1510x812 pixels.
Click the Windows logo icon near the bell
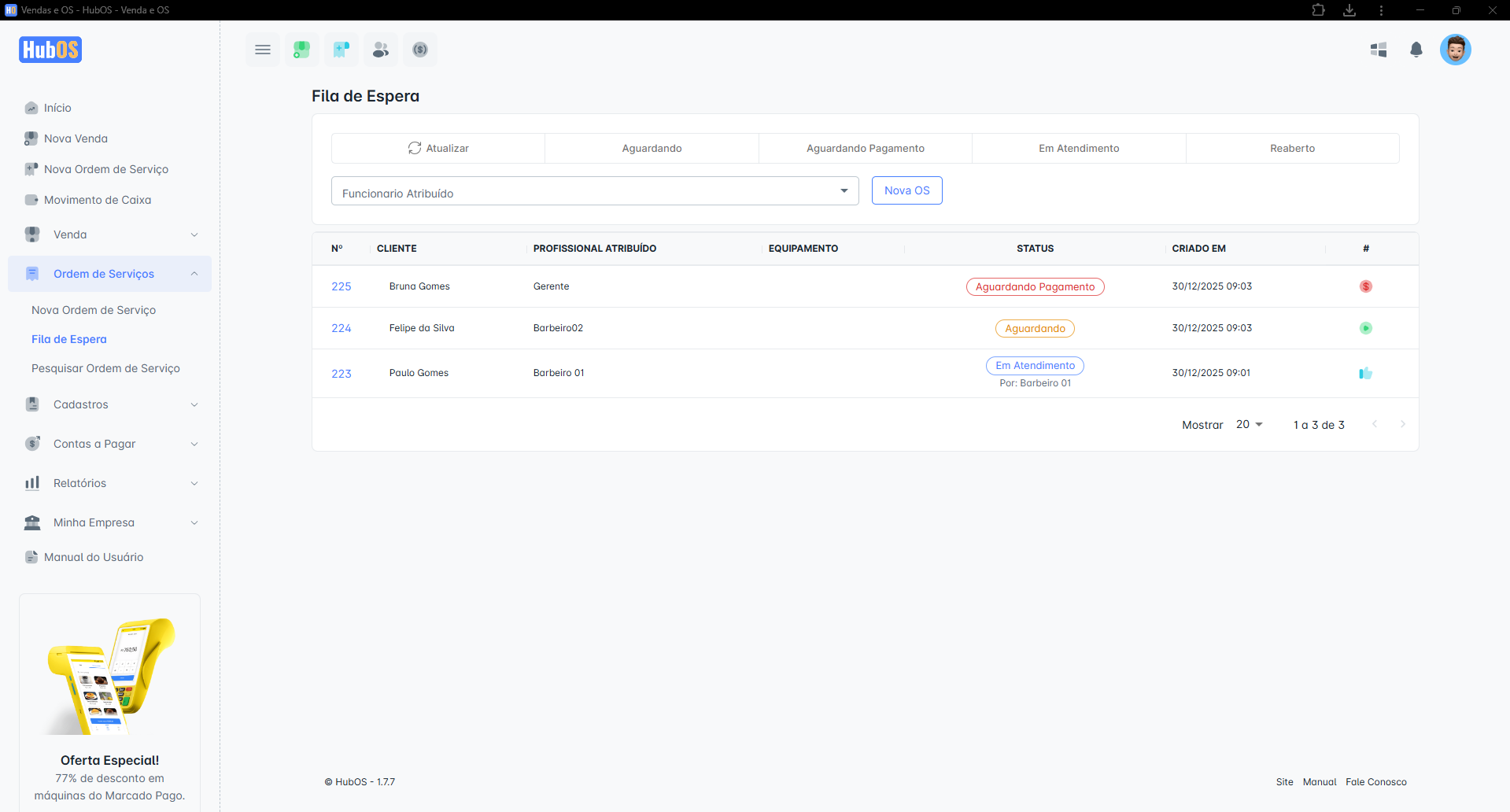1378,50
